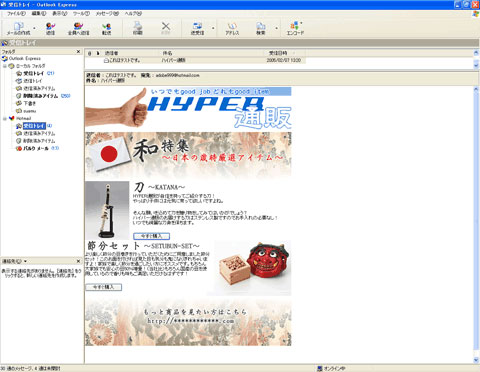This screenshot has height=372, width=480.
Task: Click the Reply toolbar icon
Action: point(50,28)
